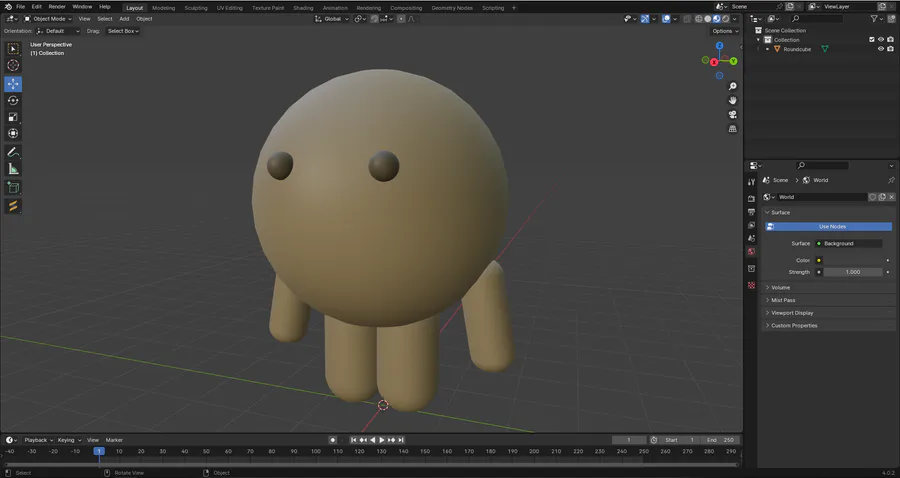Click the pan hand viewport icon

[732, 100]
